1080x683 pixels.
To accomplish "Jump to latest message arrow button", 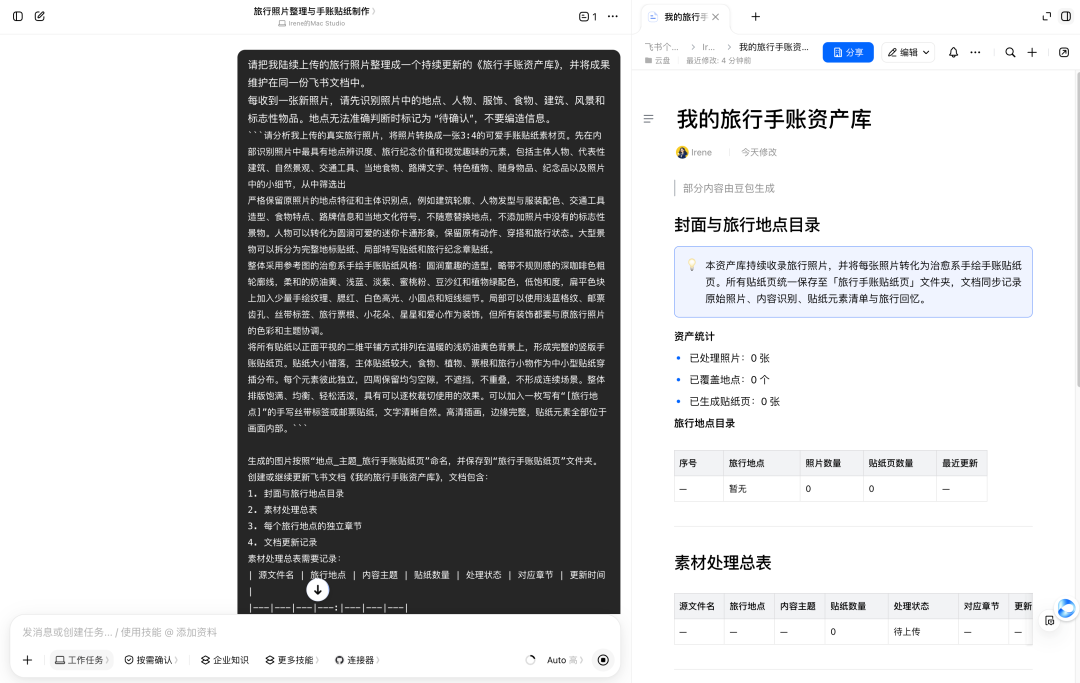I will tap(318, 590).
